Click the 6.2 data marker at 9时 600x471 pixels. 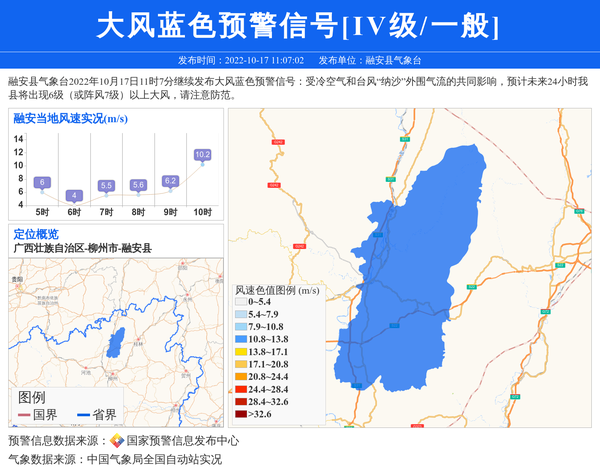pyautogui.click(x=170, y=181)
